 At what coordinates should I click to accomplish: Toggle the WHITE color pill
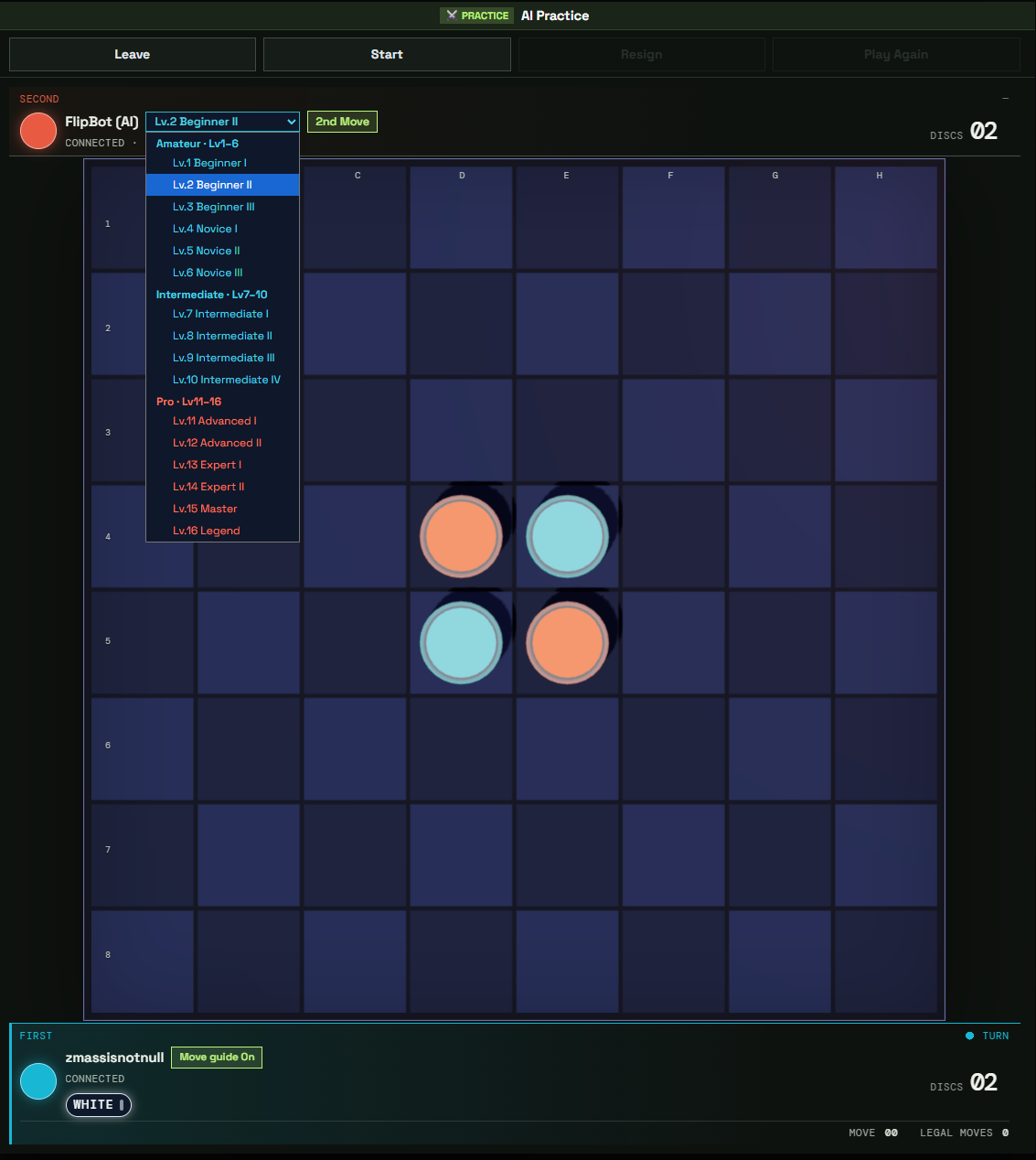(x=98, y=1105)
